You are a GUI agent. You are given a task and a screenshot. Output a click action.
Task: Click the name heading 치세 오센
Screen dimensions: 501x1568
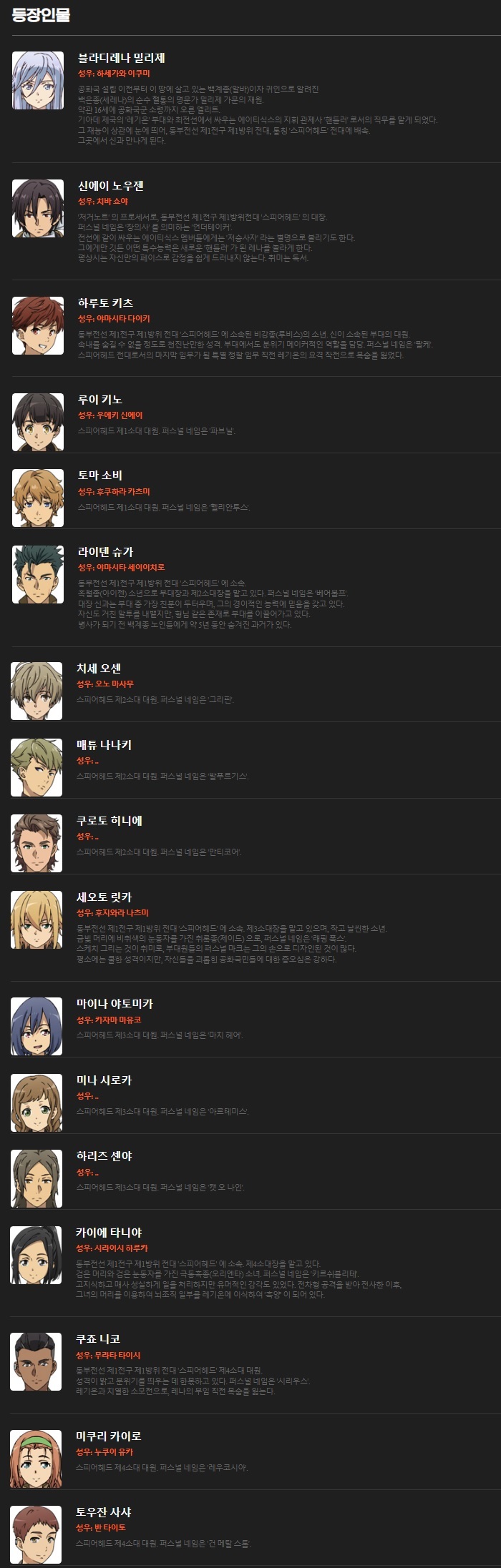[99, 669]
